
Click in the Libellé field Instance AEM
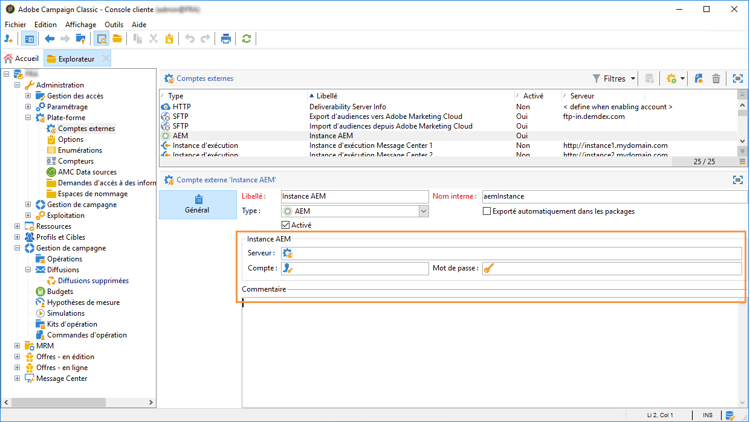(x=354, y=196)
